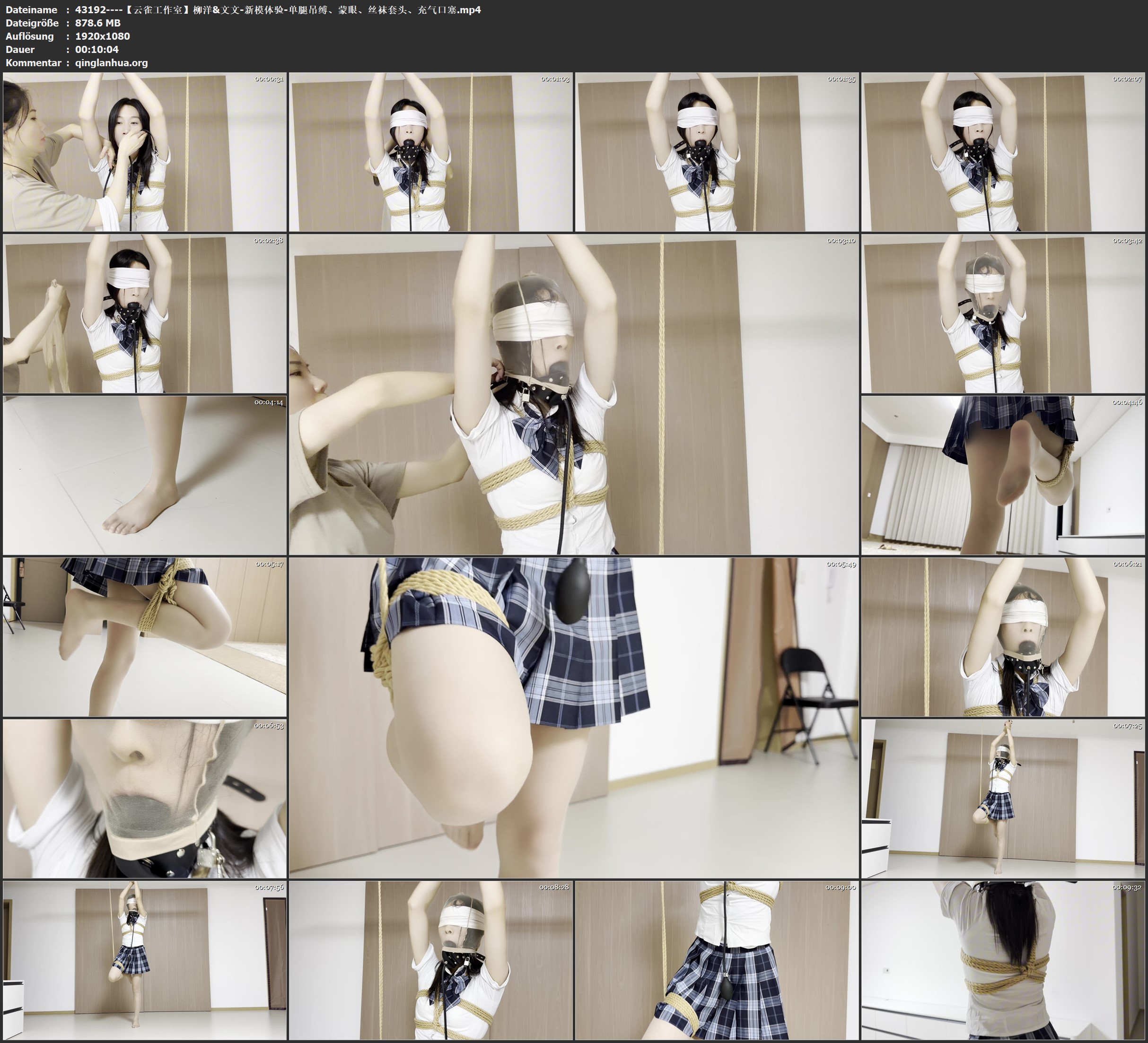Open the thumbnail marked 00:04:46
Screen dimensions: 1148x1043
pyautogui.click(x=1003, y=475)
